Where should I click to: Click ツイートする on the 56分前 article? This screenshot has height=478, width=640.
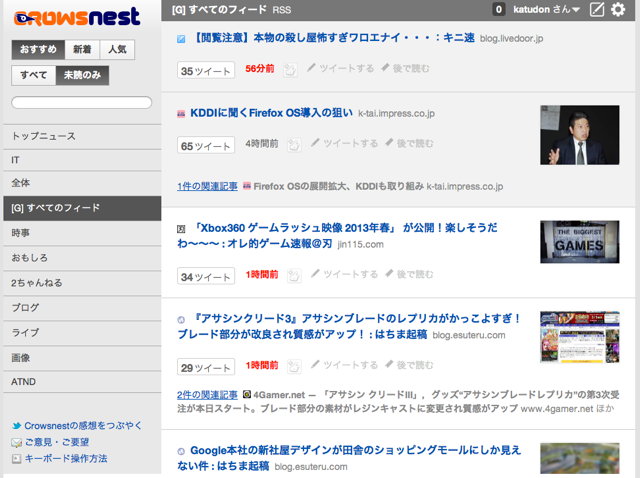coord(340,68)
